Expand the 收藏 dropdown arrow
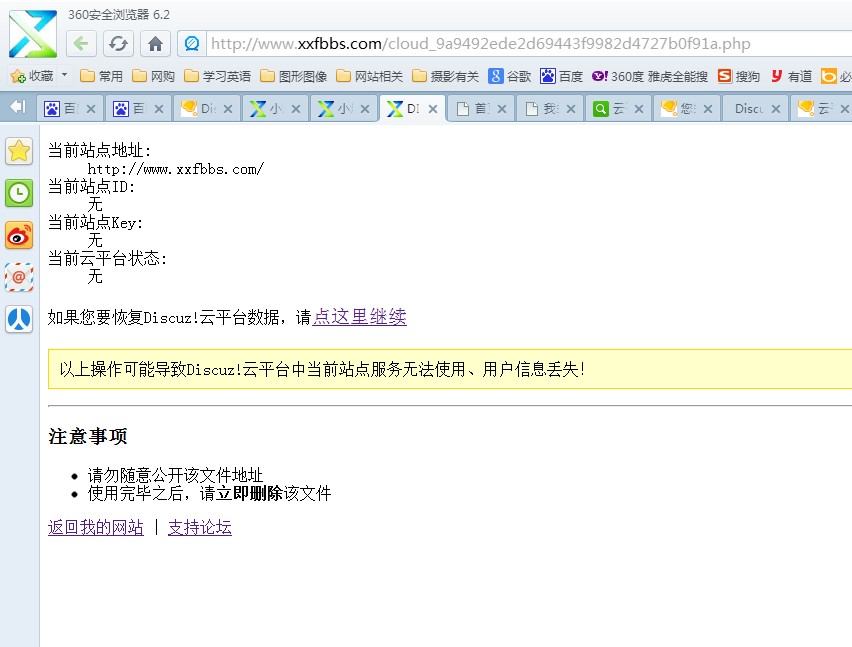The height and width of the screenshot is (647, 852). click(64, 74)
